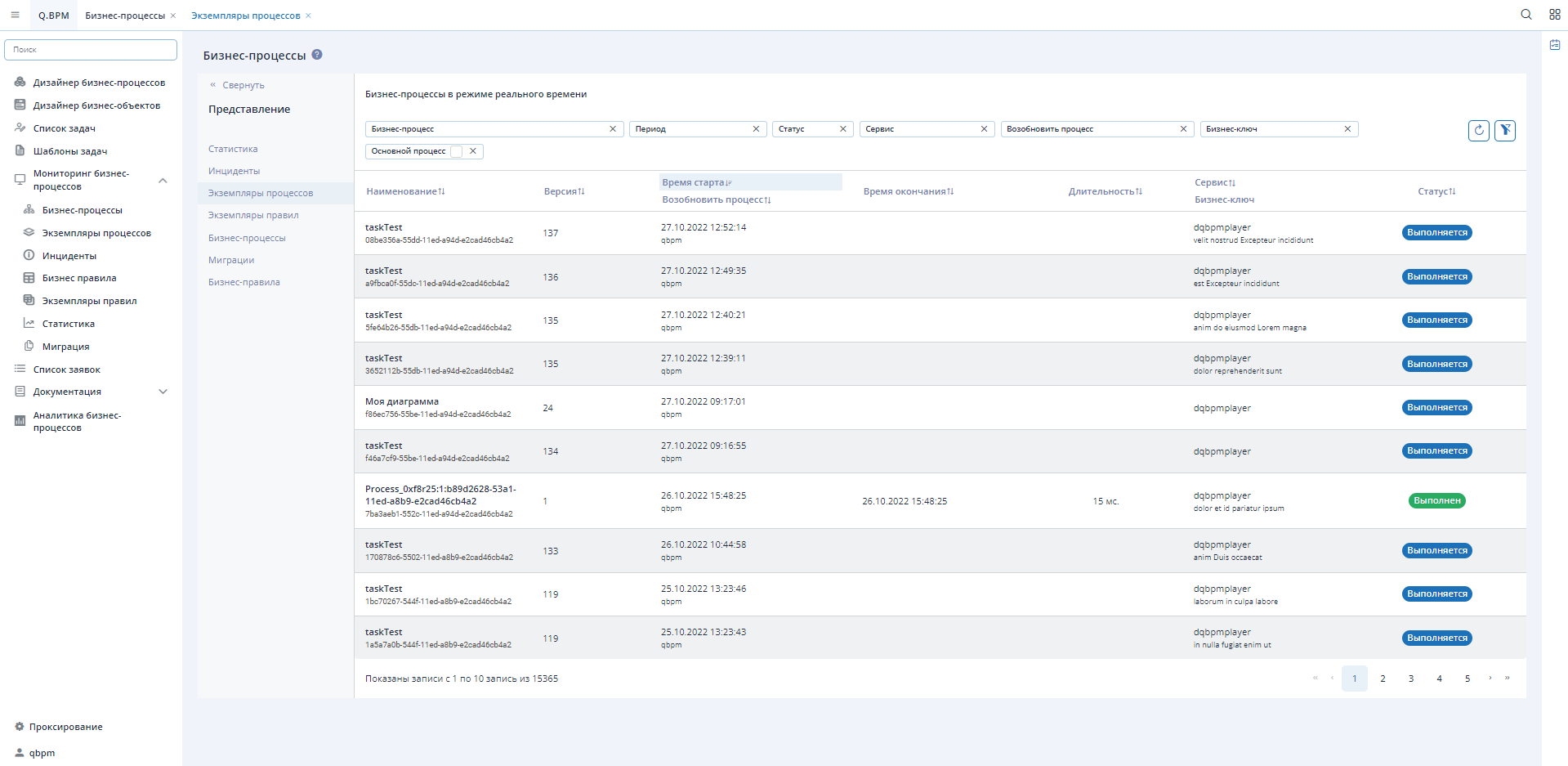Select Миграции in the Представление panel
The height and width of the screenshot is (766, 1568).
point(231,260)
